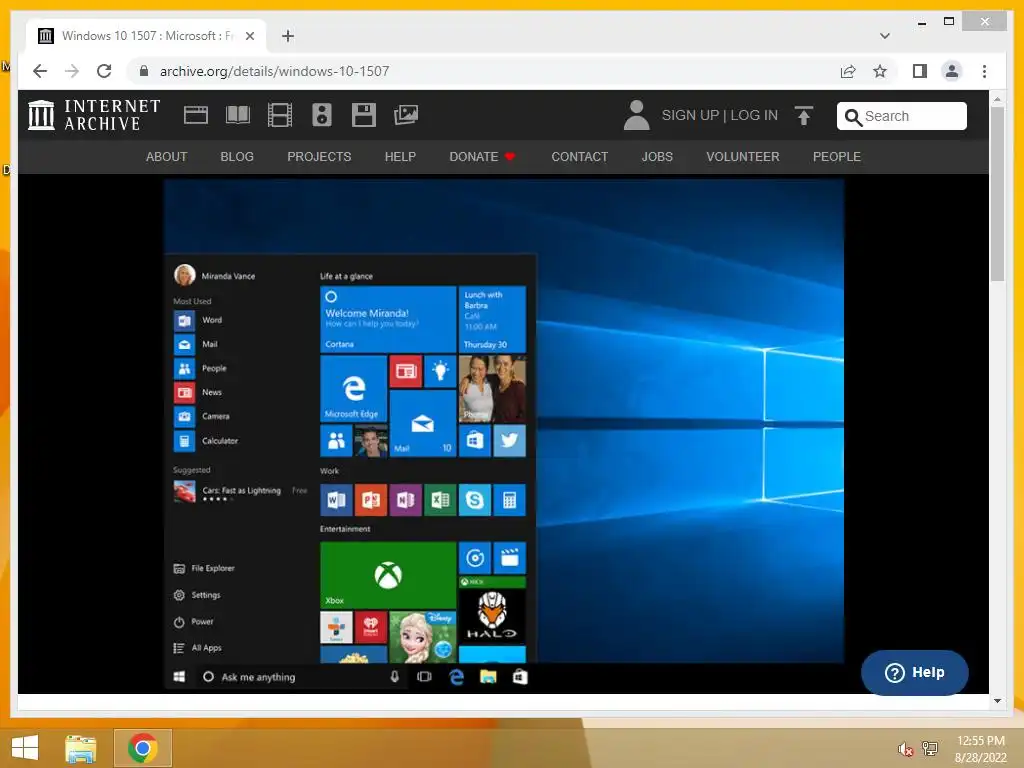This screenshot has height=768, width=1024.
Task: Open the Texts book icon
Action: (x=238, y=115)
